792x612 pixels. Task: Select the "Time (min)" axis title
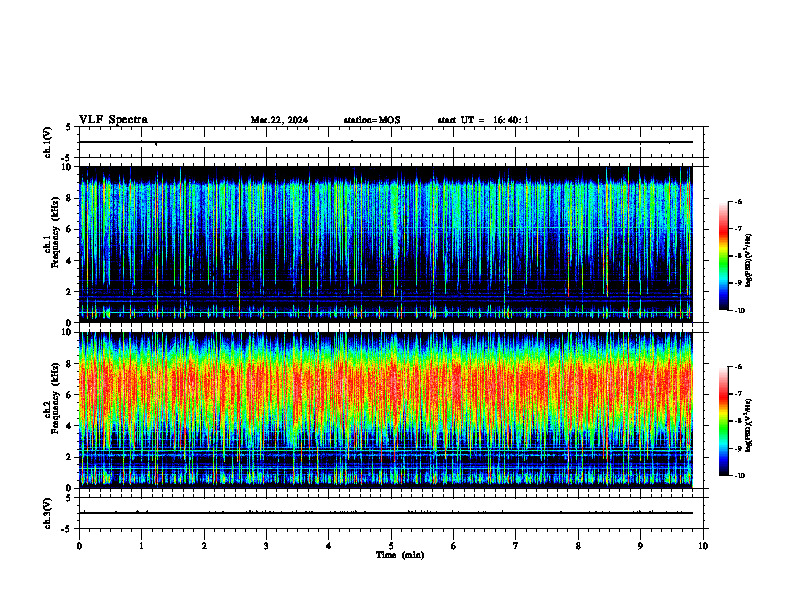click(x=400, y=555)
